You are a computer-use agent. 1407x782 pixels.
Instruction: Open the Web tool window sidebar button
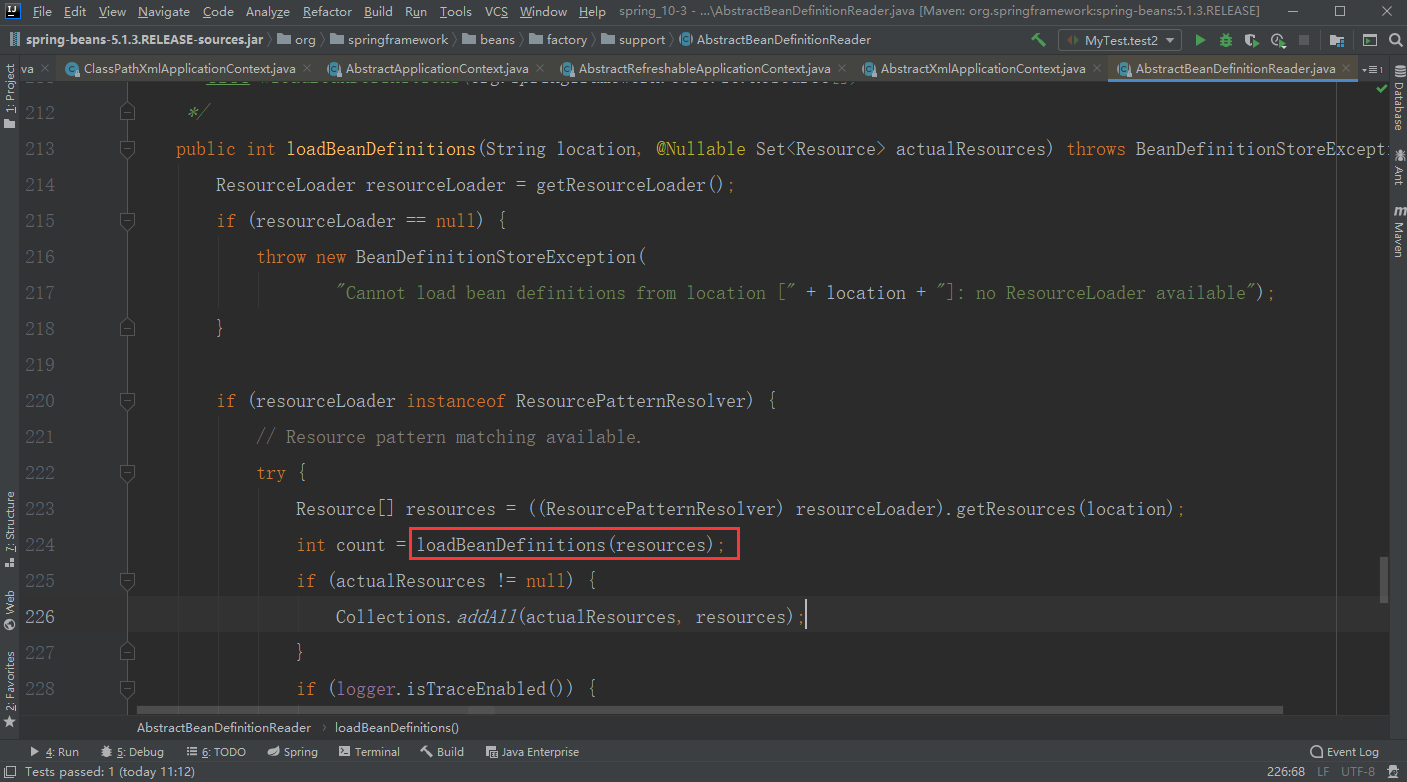coord(10,610)
